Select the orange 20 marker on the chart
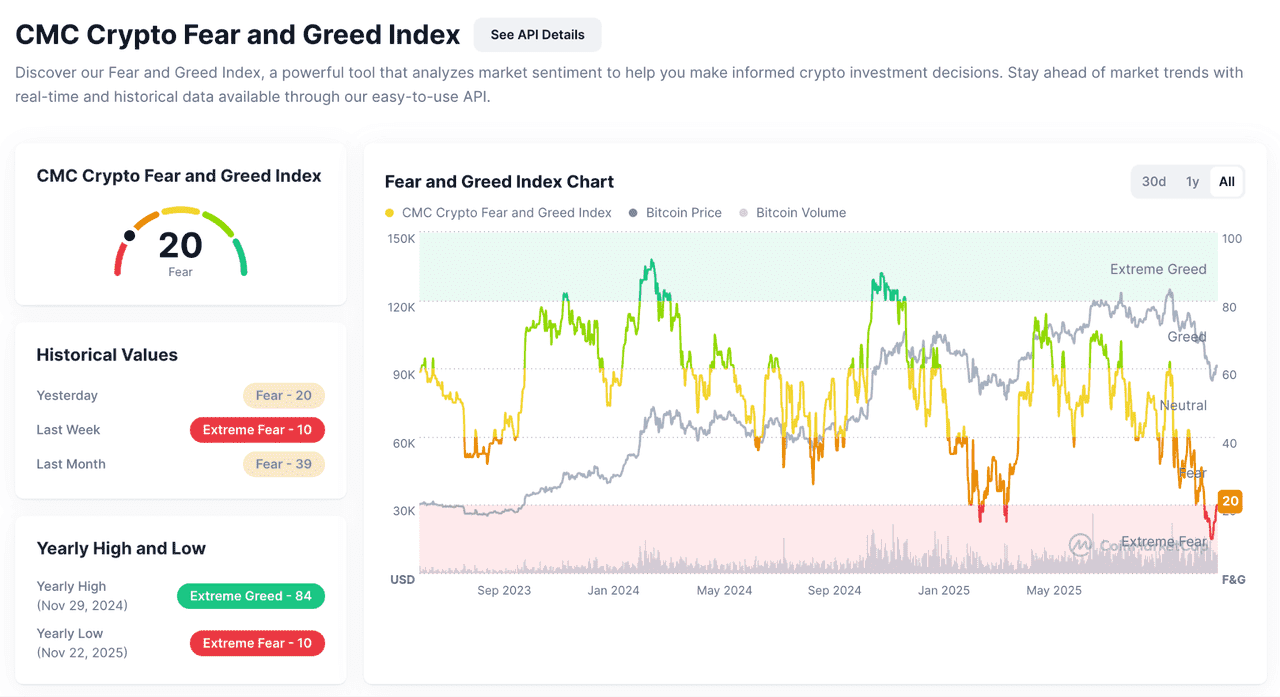The width and height of the screenshot is (1280, 697). pyautogui.click(x=1228, y=501)
